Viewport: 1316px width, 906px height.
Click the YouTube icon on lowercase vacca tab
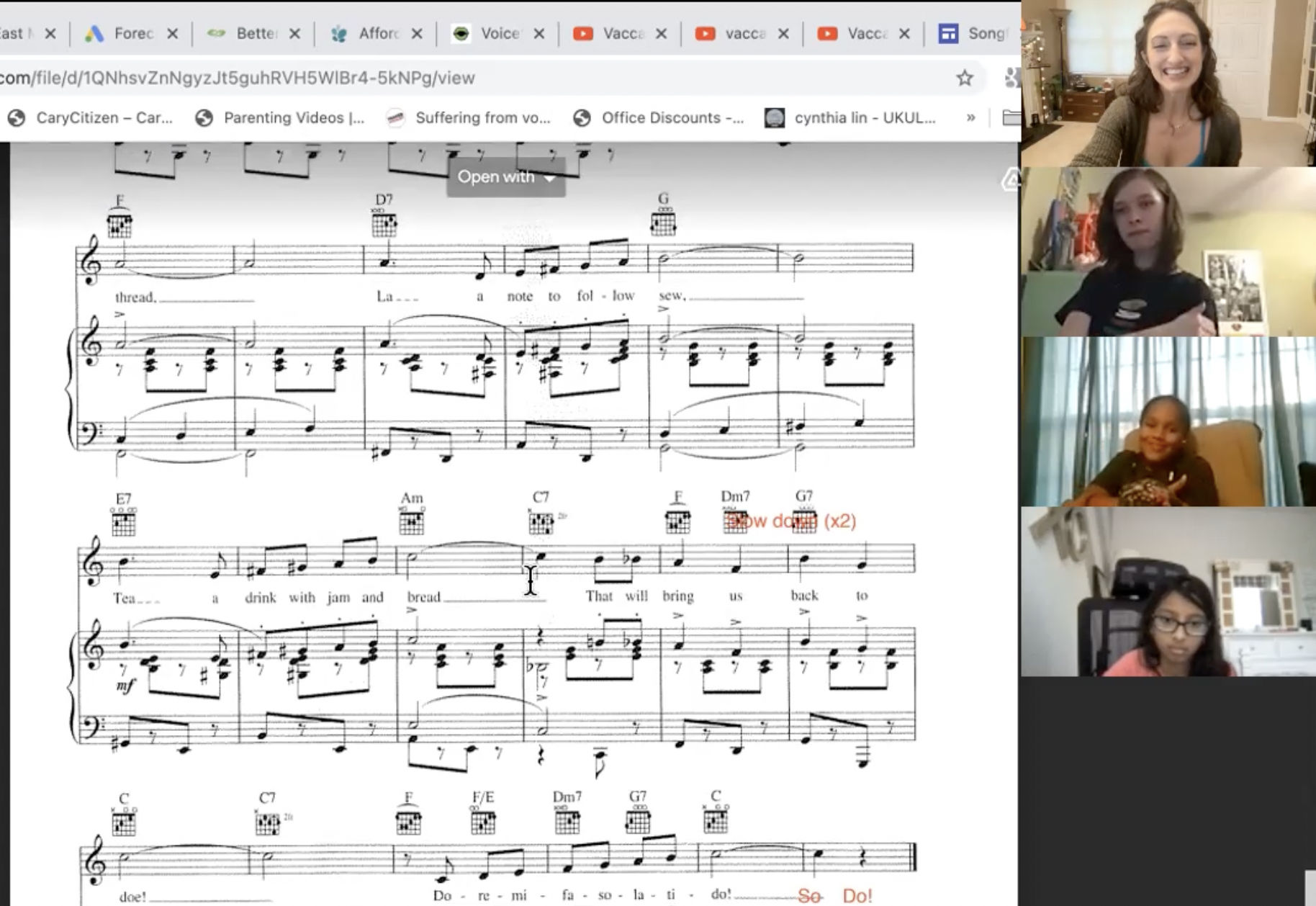(x=705, y=33)
